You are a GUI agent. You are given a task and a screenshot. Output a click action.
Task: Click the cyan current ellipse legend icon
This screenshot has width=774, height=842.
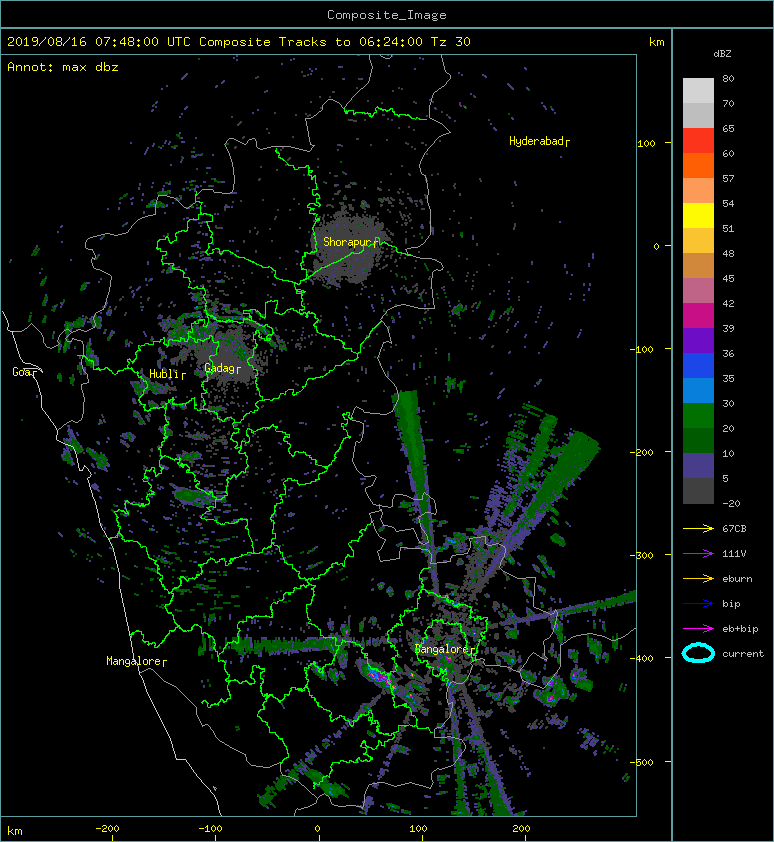[698, 653]
